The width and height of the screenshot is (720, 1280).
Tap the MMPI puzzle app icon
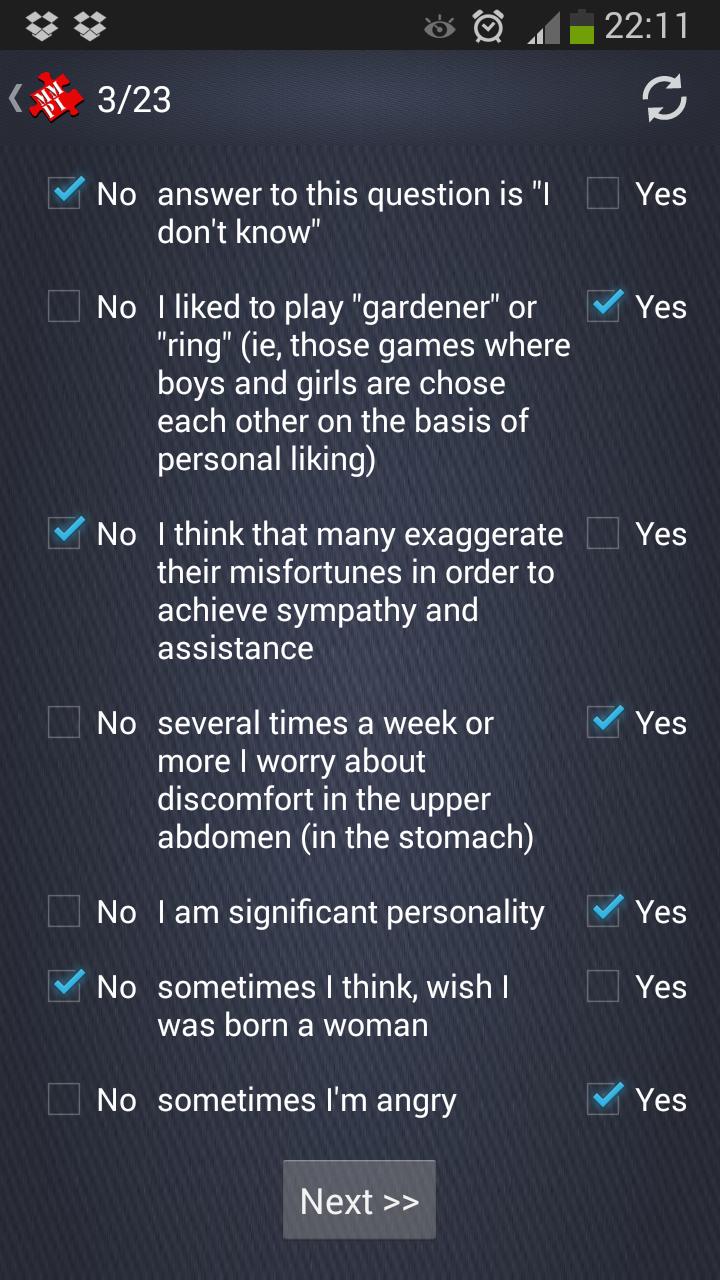56,99
